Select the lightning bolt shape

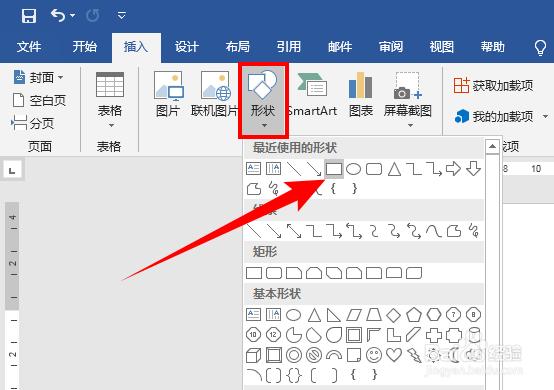pyautogui.click(x=414, y=355)
